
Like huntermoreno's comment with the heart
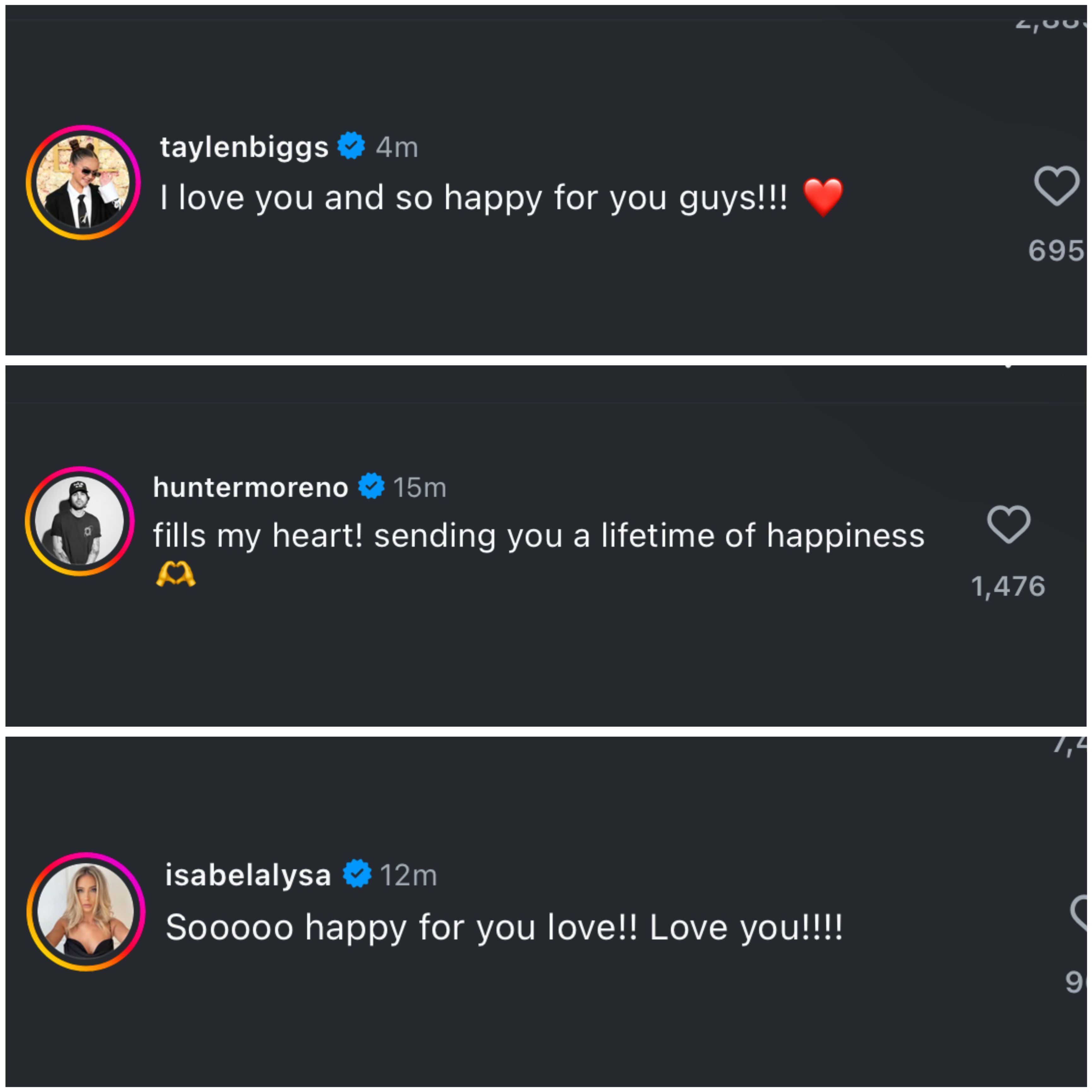(1008, 524)
